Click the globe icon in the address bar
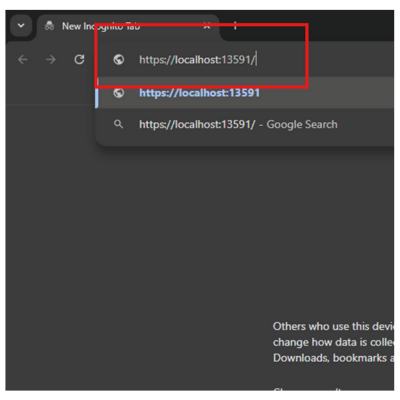 (119, 60)
